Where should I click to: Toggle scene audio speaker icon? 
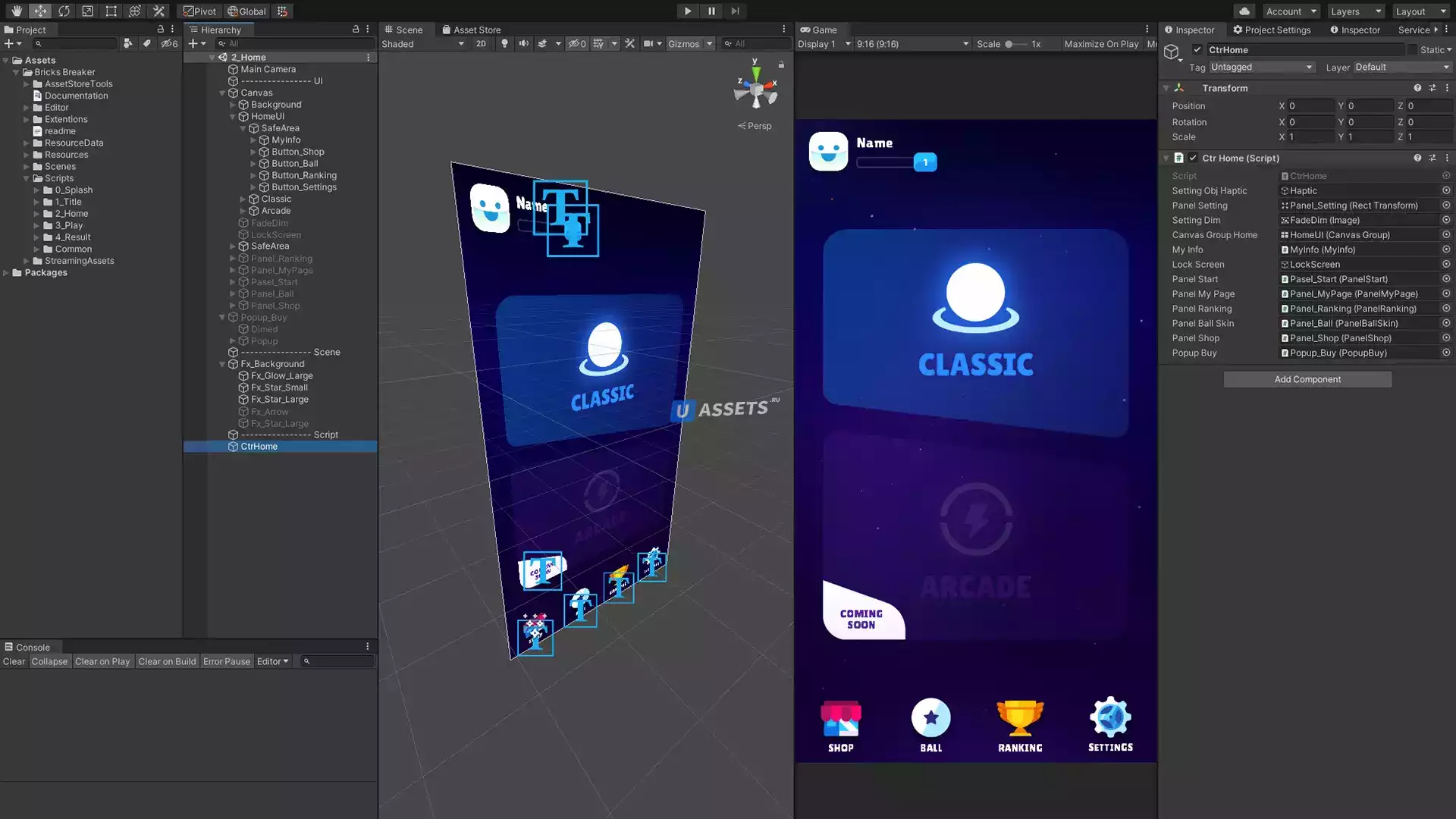(523, 44)
